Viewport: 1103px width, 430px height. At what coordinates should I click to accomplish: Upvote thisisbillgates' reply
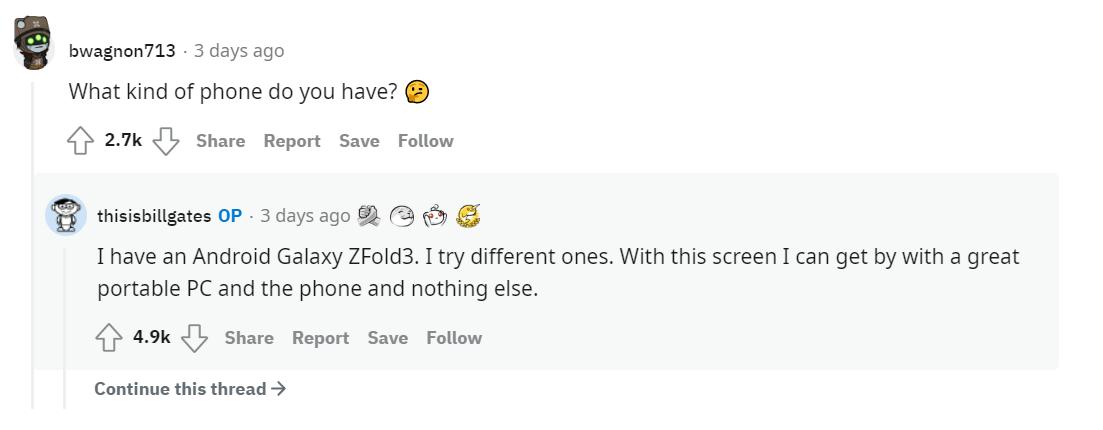pos(109,338)
